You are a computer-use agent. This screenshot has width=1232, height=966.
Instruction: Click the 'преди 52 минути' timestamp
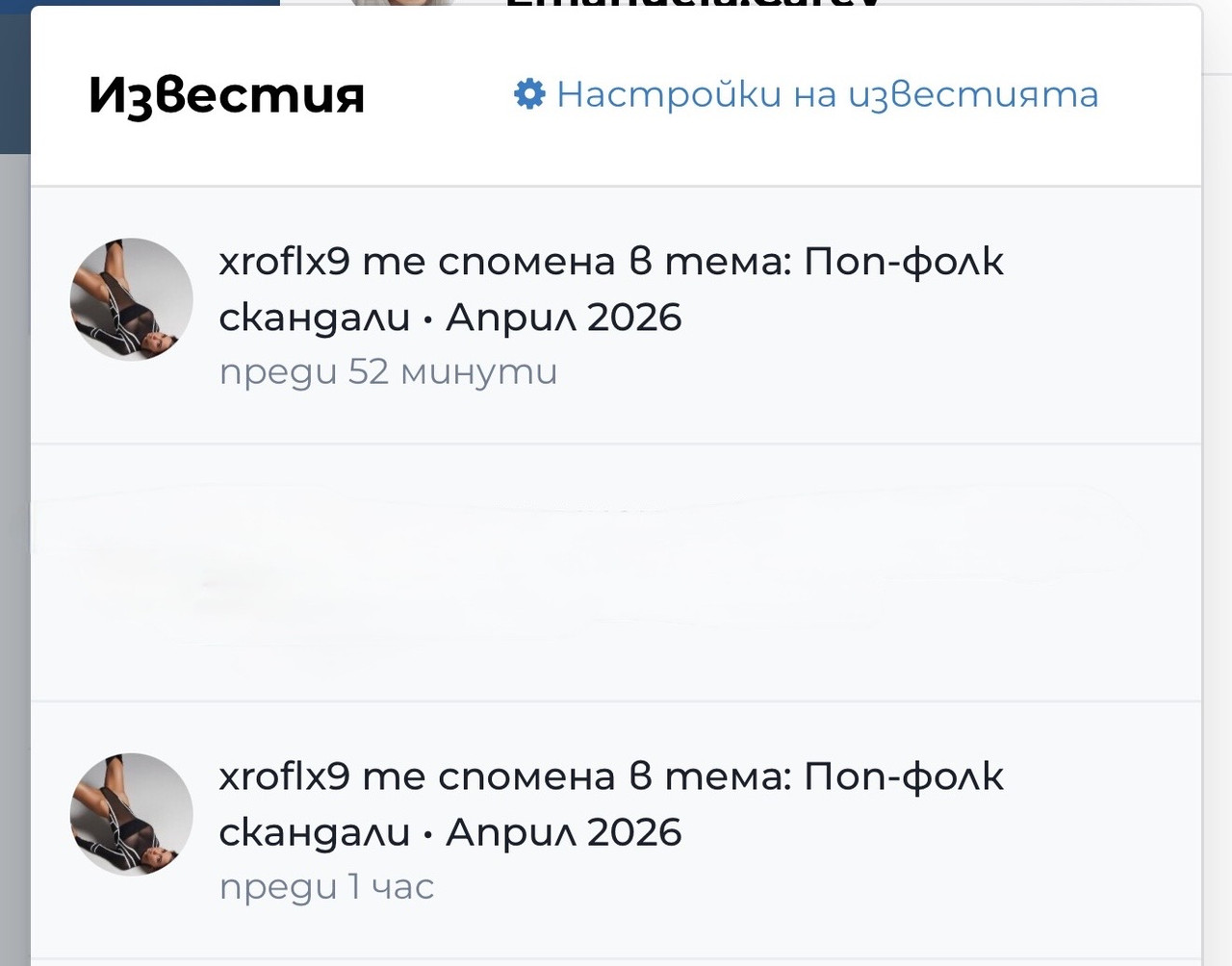(388, 372)
